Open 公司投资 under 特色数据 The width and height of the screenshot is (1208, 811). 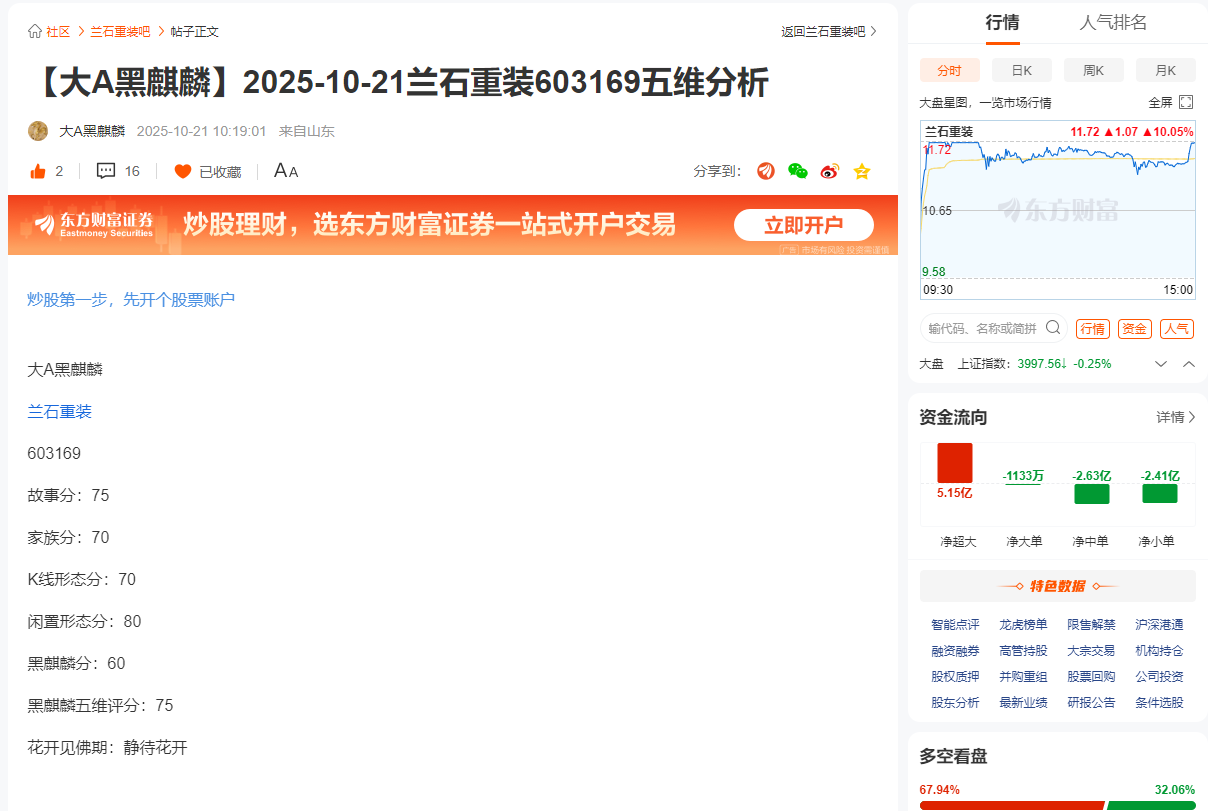[1159, 676]
